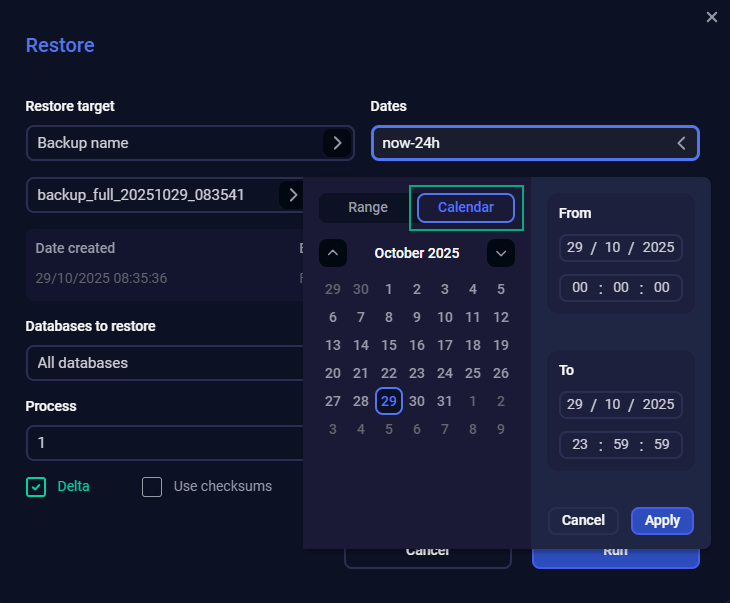730x603 pixels.
Task: Close the Restore dialog with X
Action: point(712,17)
